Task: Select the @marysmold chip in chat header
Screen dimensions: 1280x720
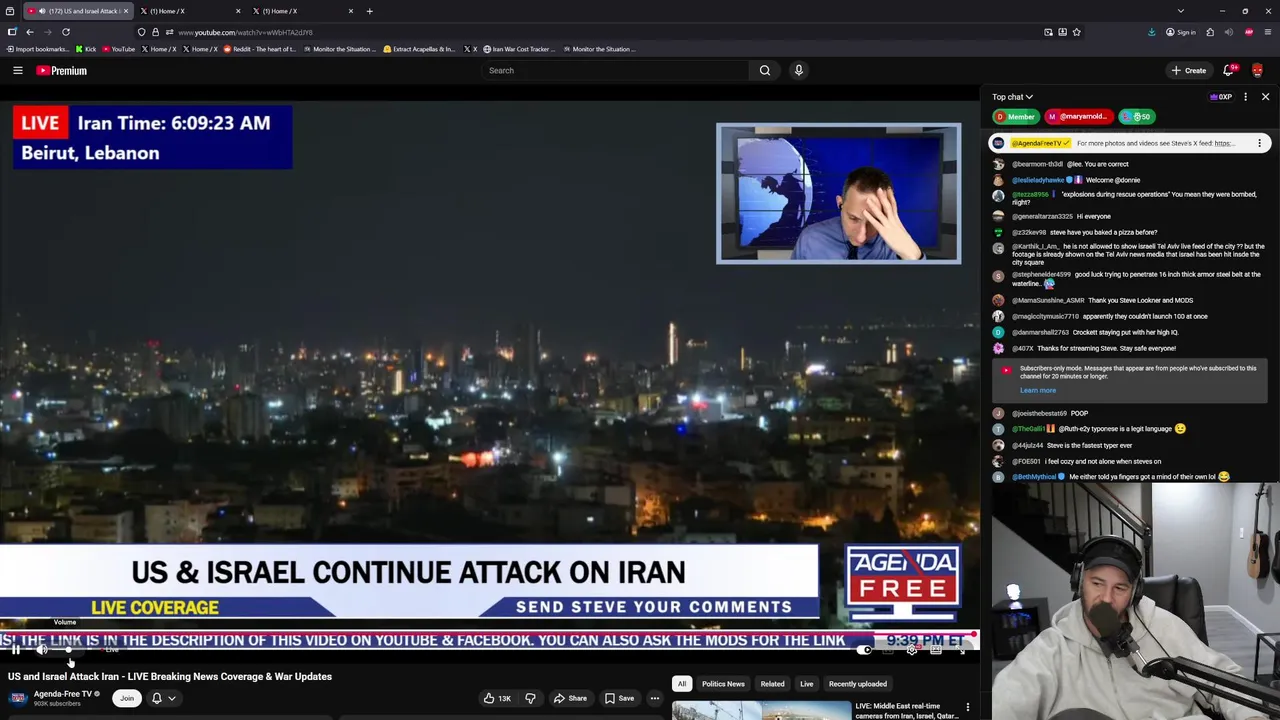Action: (x=1079, y=117)
